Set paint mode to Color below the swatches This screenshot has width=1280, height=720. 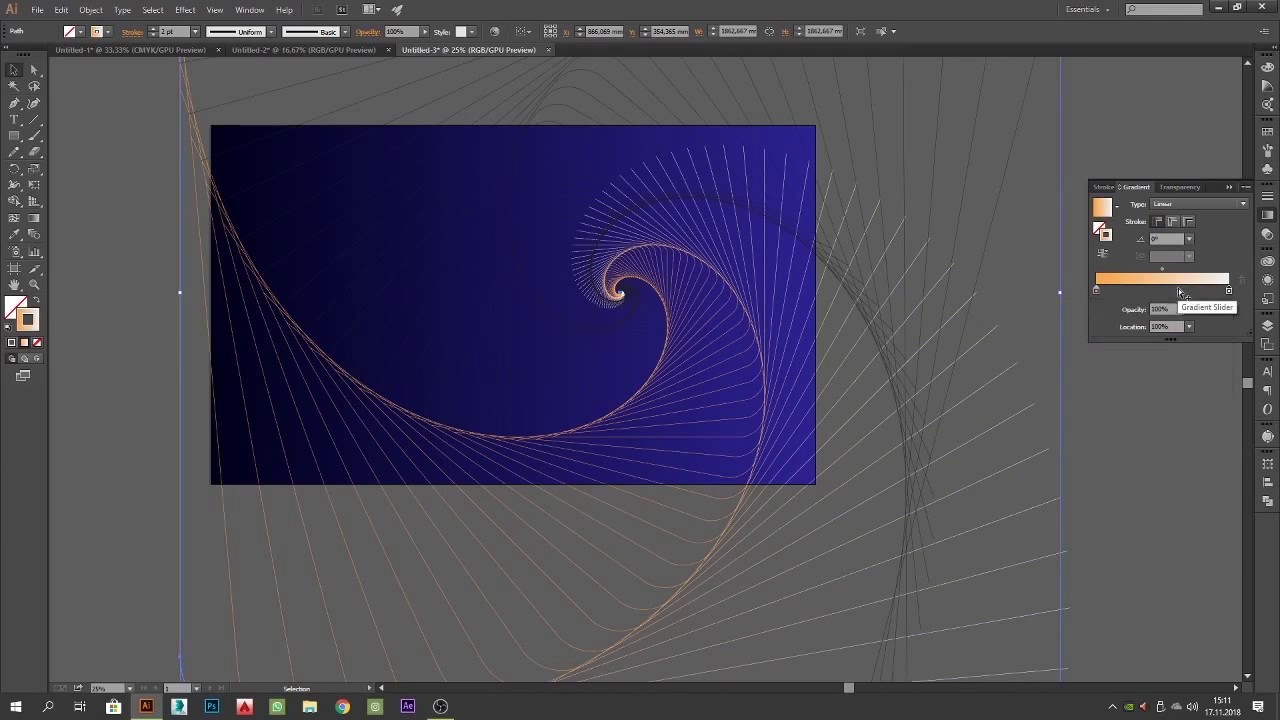[12, 342]
